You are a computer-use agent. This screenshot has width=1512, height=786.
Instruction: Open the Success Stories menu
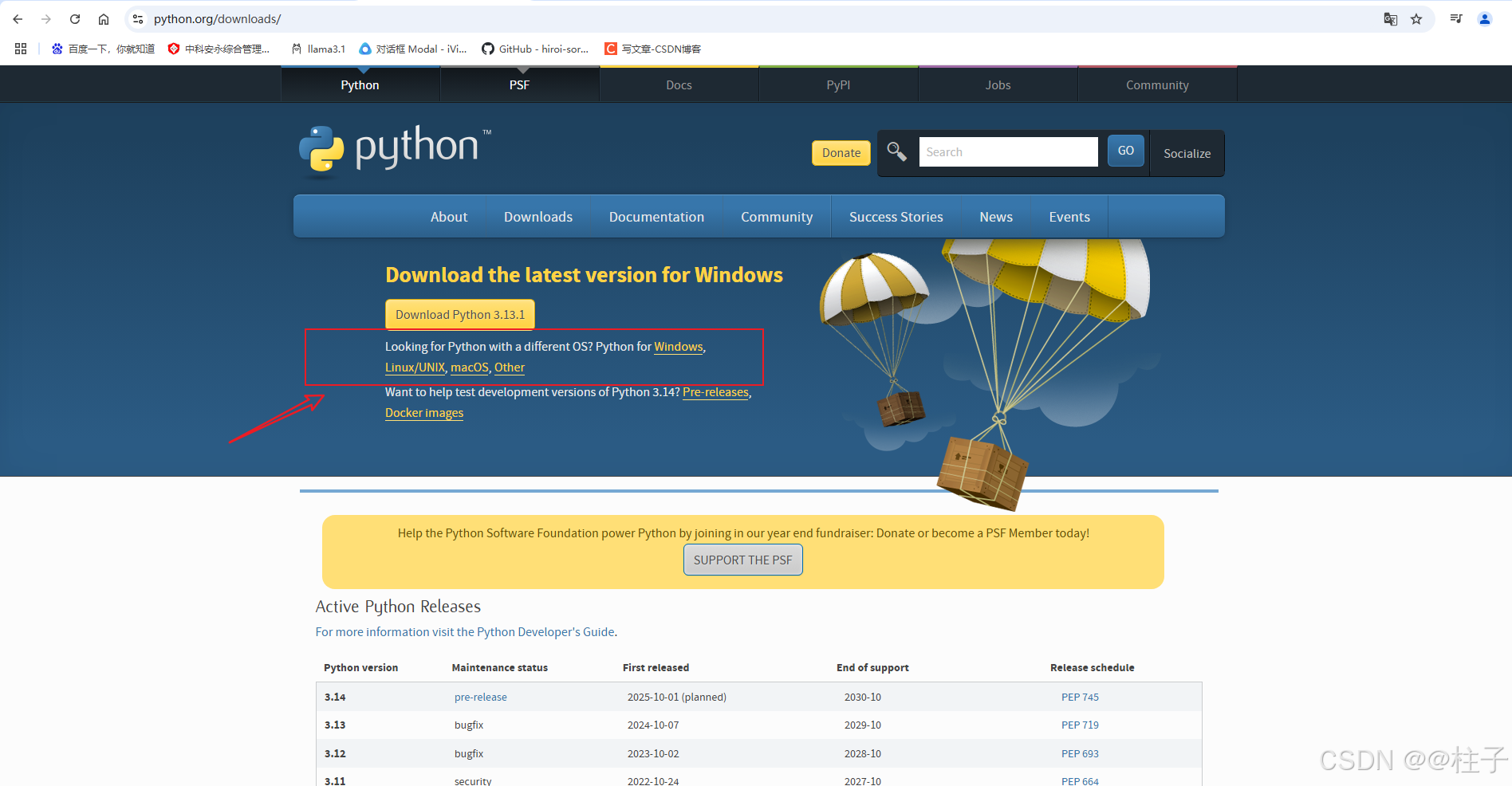(896, 217)
